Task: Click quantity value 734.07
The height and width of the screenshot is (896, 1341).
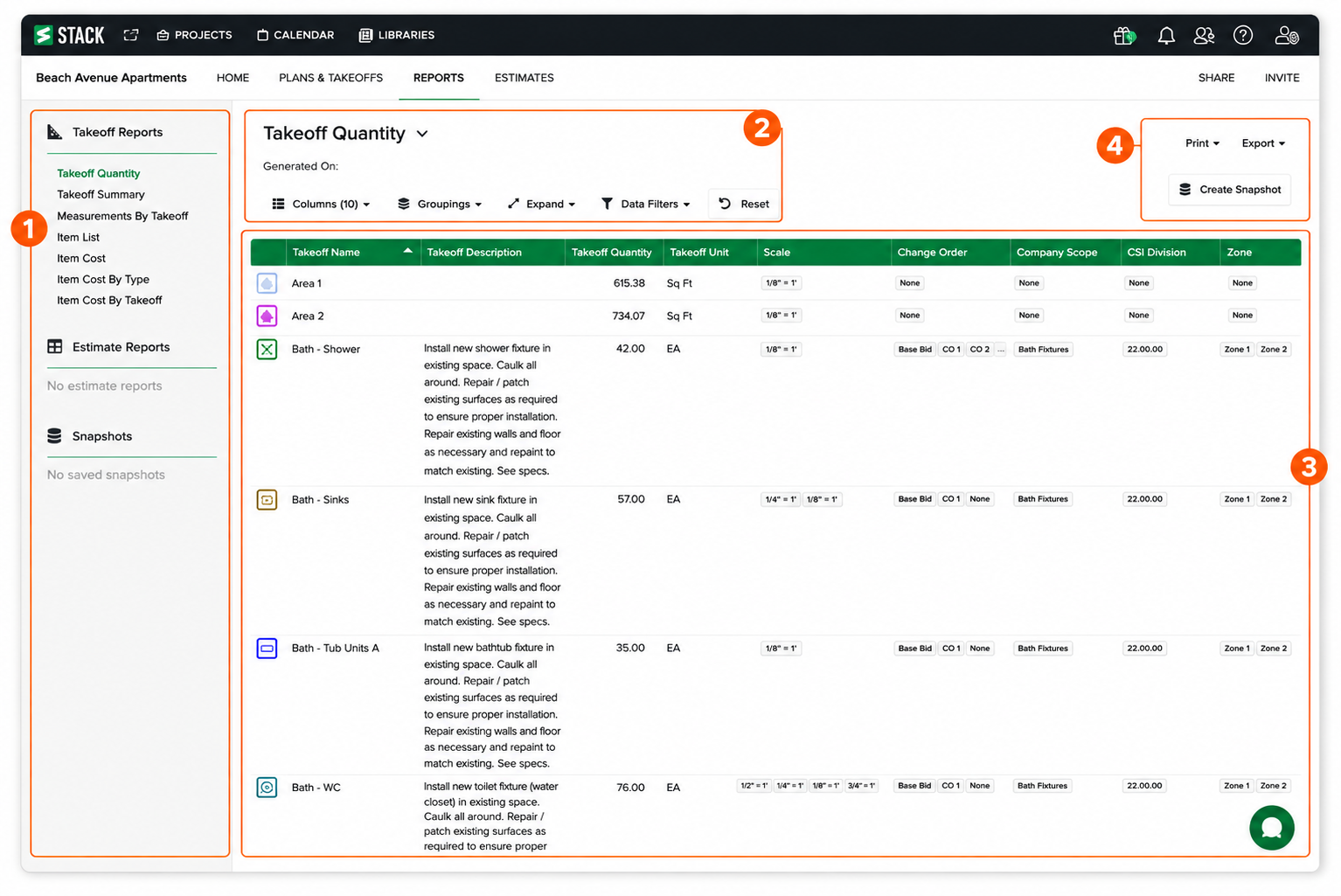Action: pyautogui.click(x=629, y=316)
